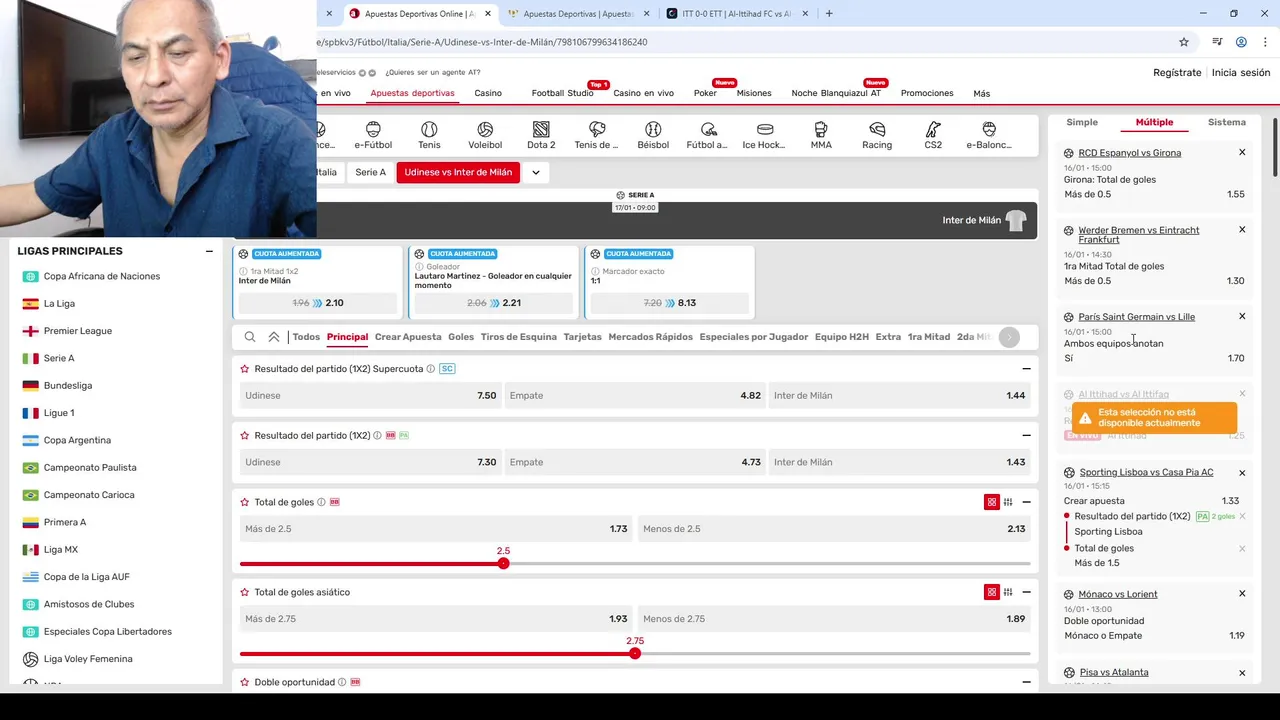Open the Bundesliga league link
Viewport: 1280px width, 720px height.
coord(68,385)
